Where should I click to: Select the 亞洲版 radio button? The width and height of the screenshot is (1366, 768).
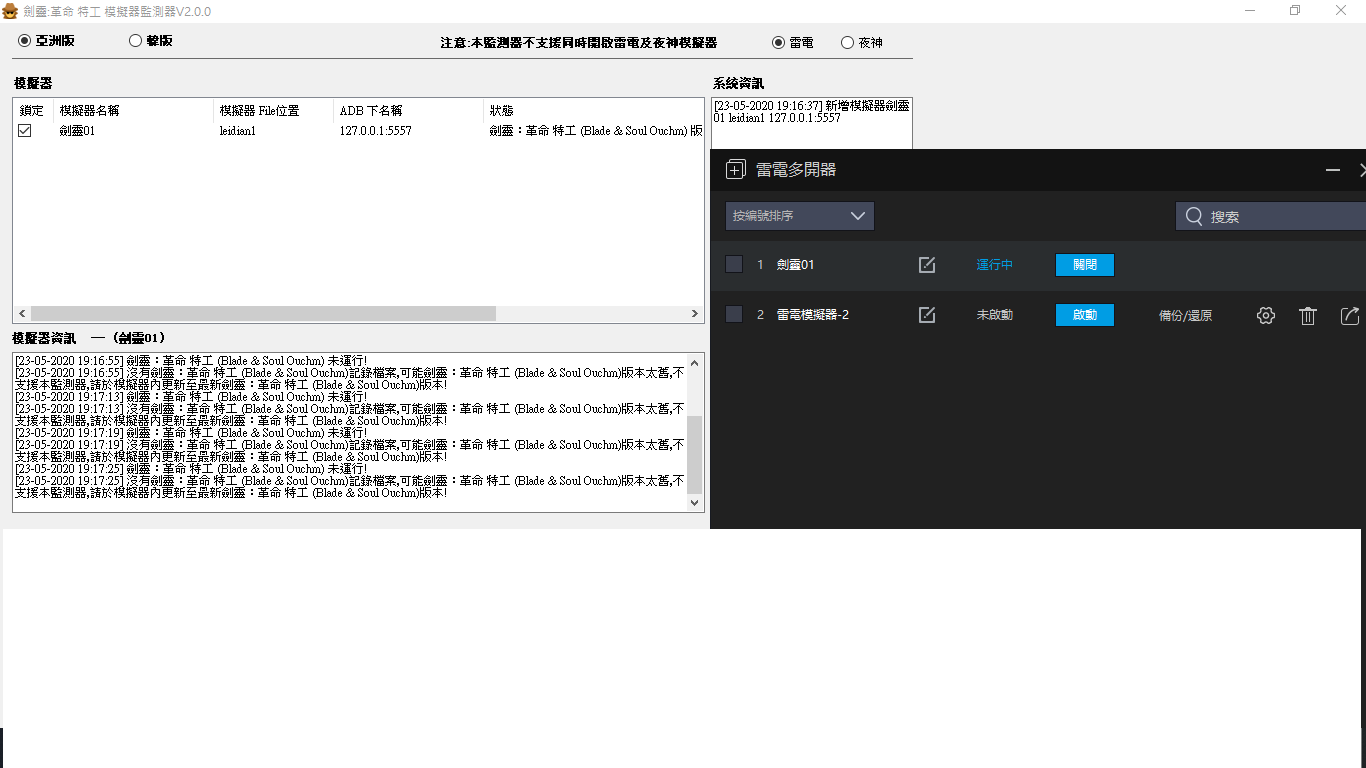(46, 41)
